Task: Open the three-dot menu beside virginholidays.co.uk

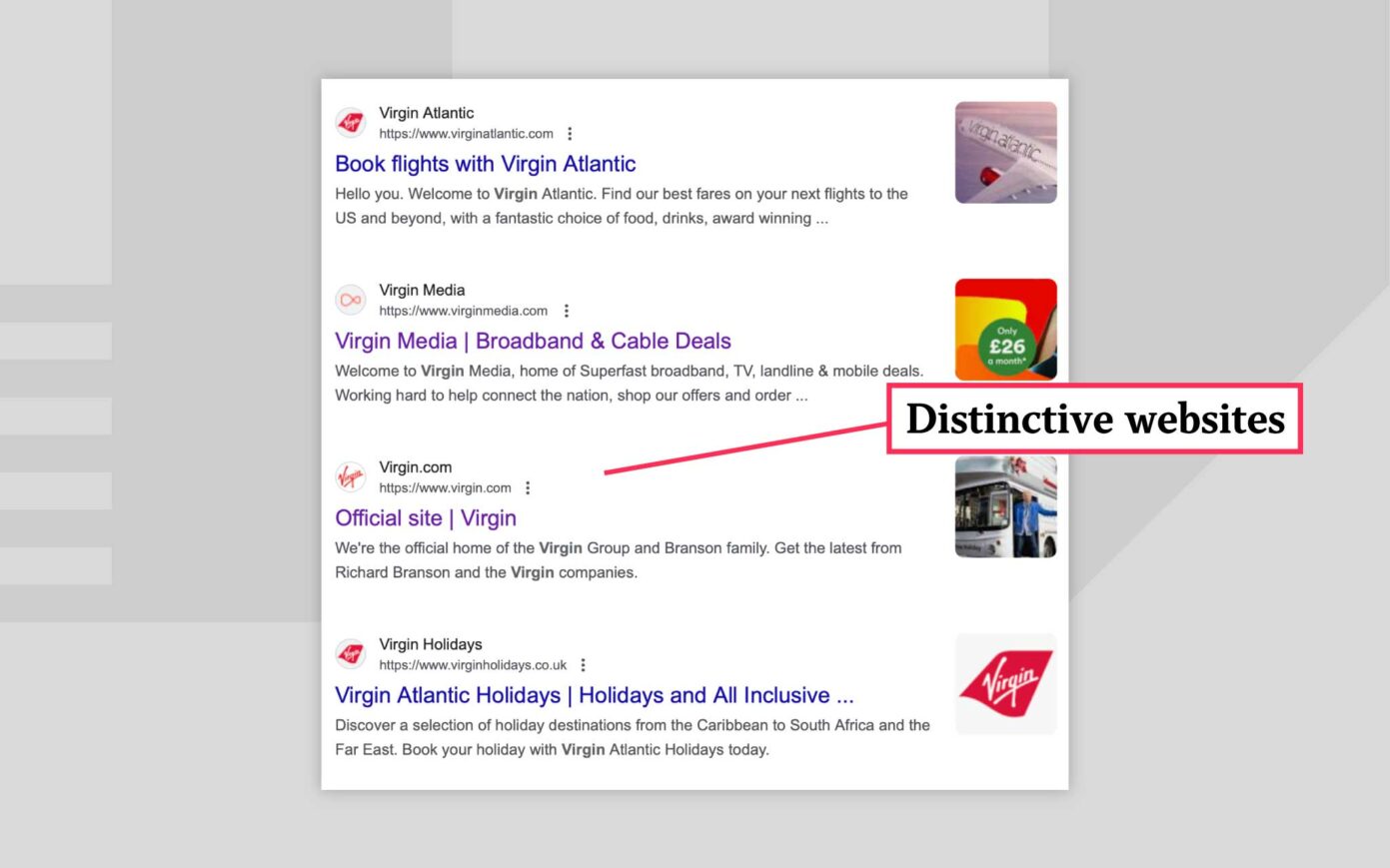Action: click(x=583, y=664)
